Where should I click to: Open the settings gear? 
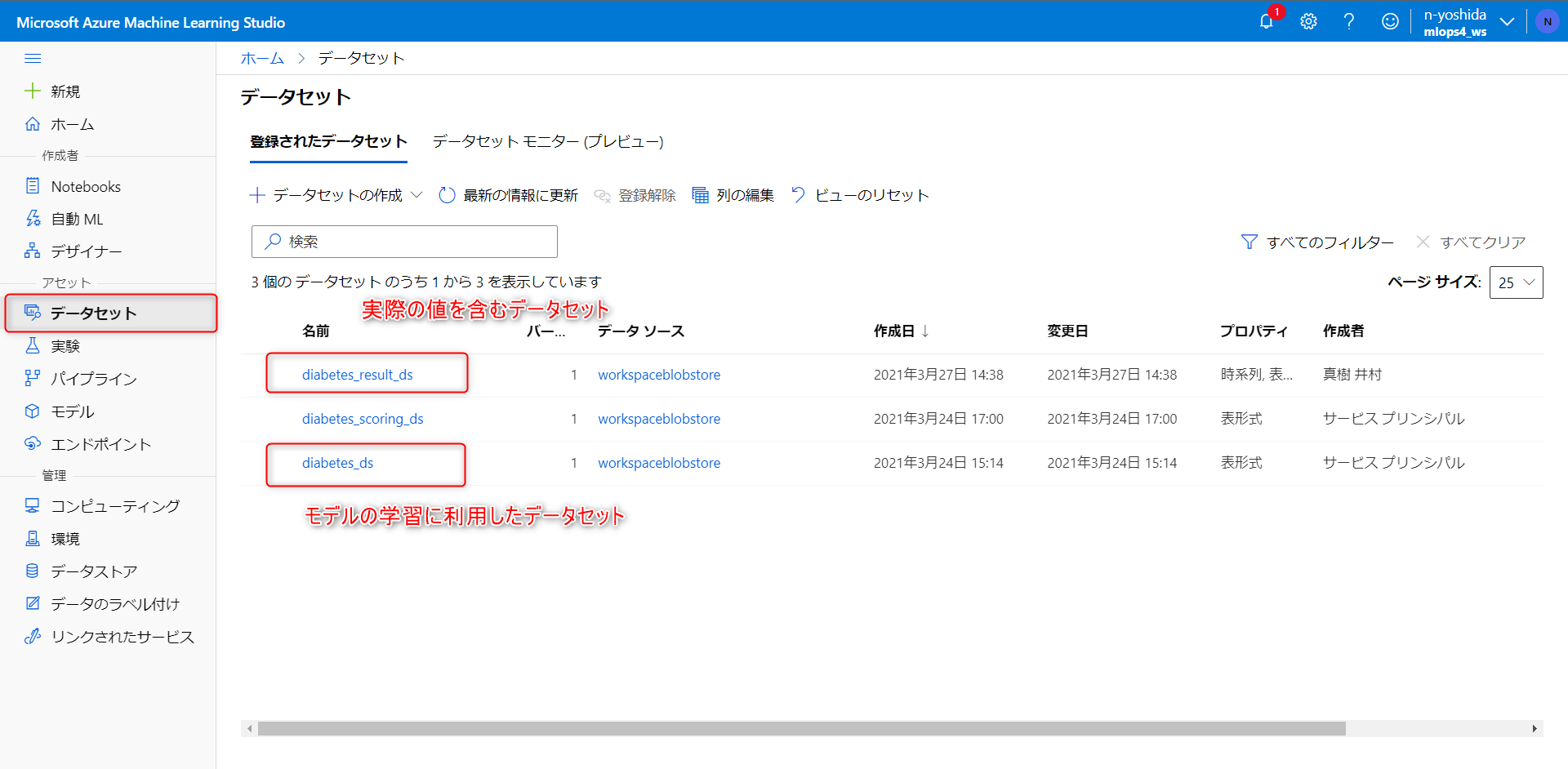[x=1308, y=22]
